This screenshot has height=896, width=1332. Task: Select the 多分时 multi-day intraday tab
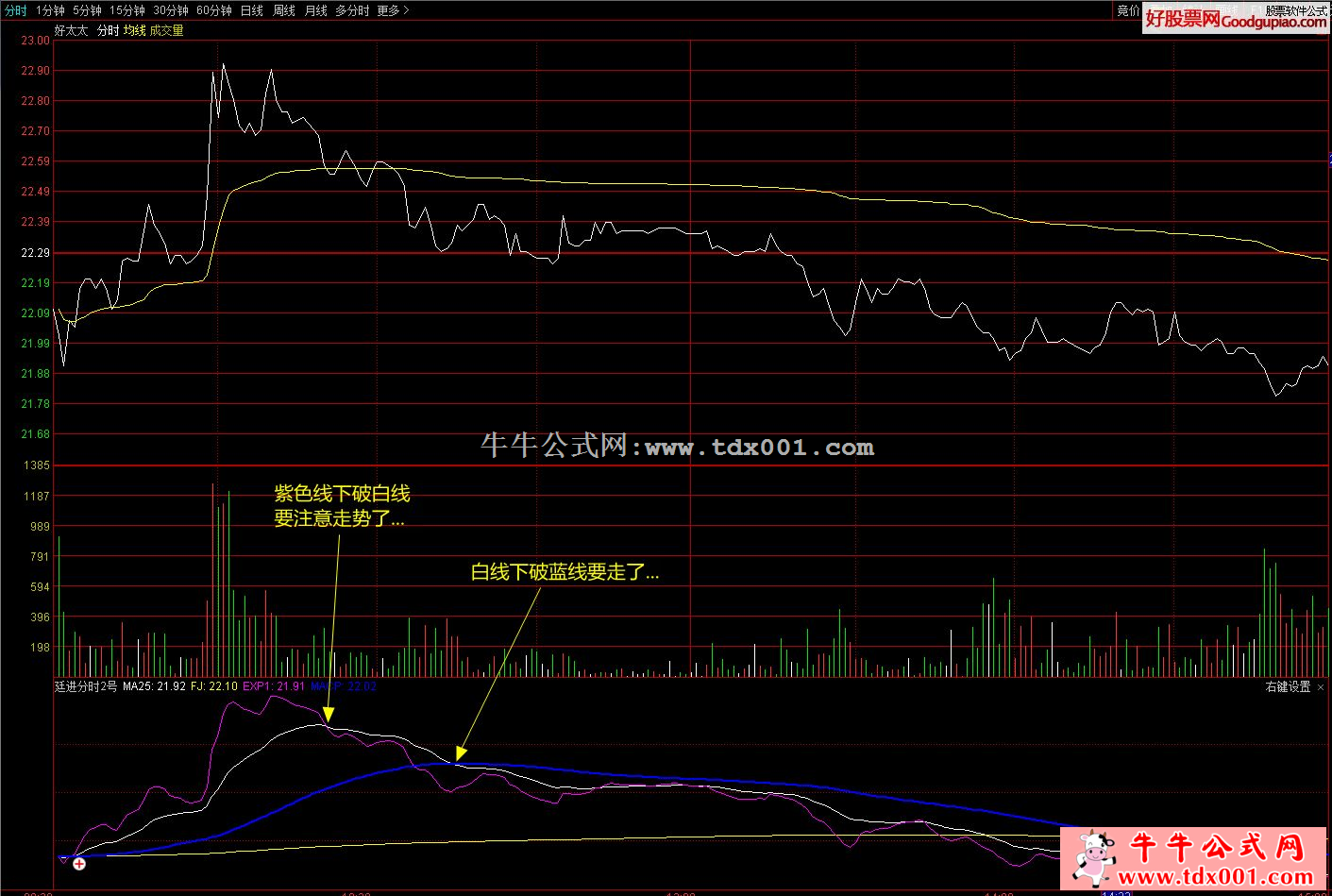352,10
